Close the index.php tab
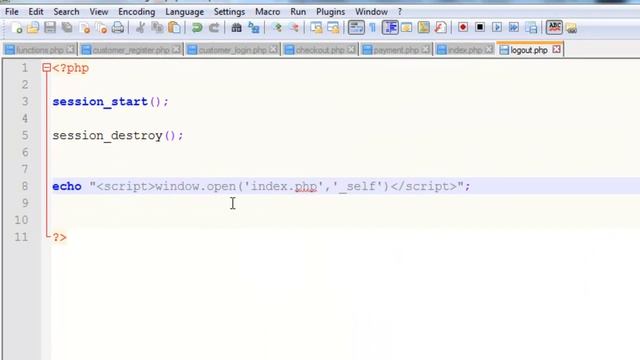 point(489,49)
